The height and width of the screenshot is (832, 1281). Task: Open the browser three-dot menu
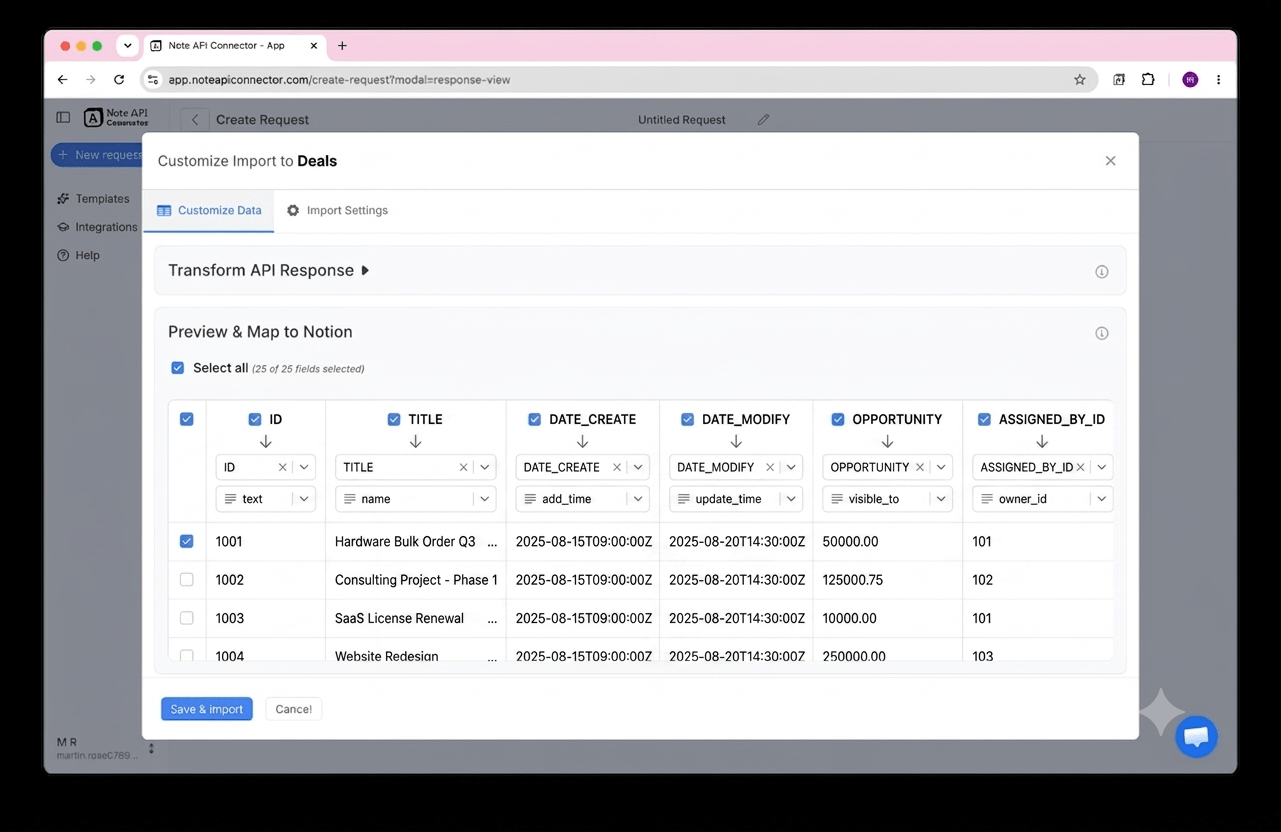click(1218, 80)
